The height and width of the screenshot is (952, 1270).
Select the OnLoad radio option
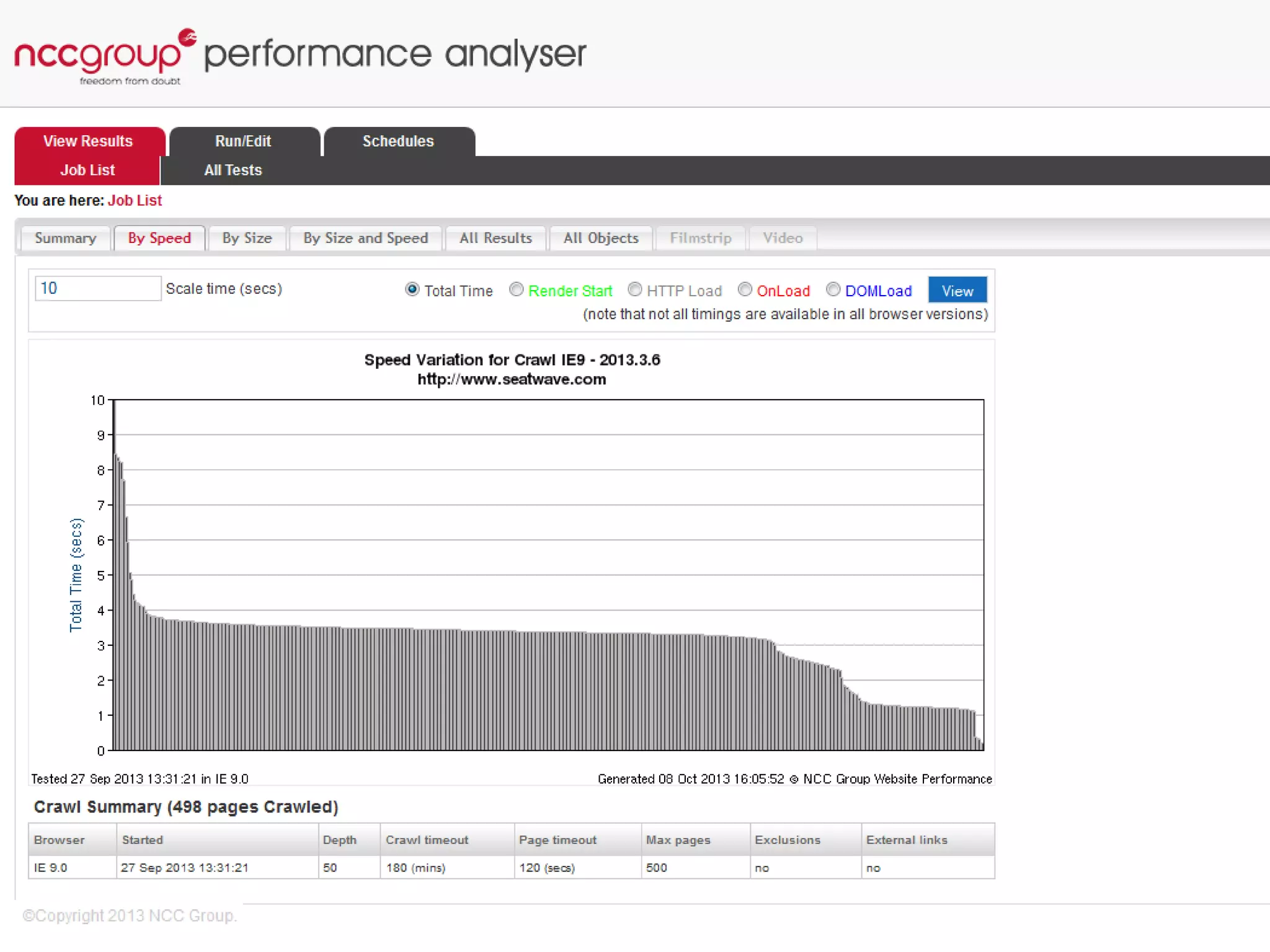click(x=745, y=289)
